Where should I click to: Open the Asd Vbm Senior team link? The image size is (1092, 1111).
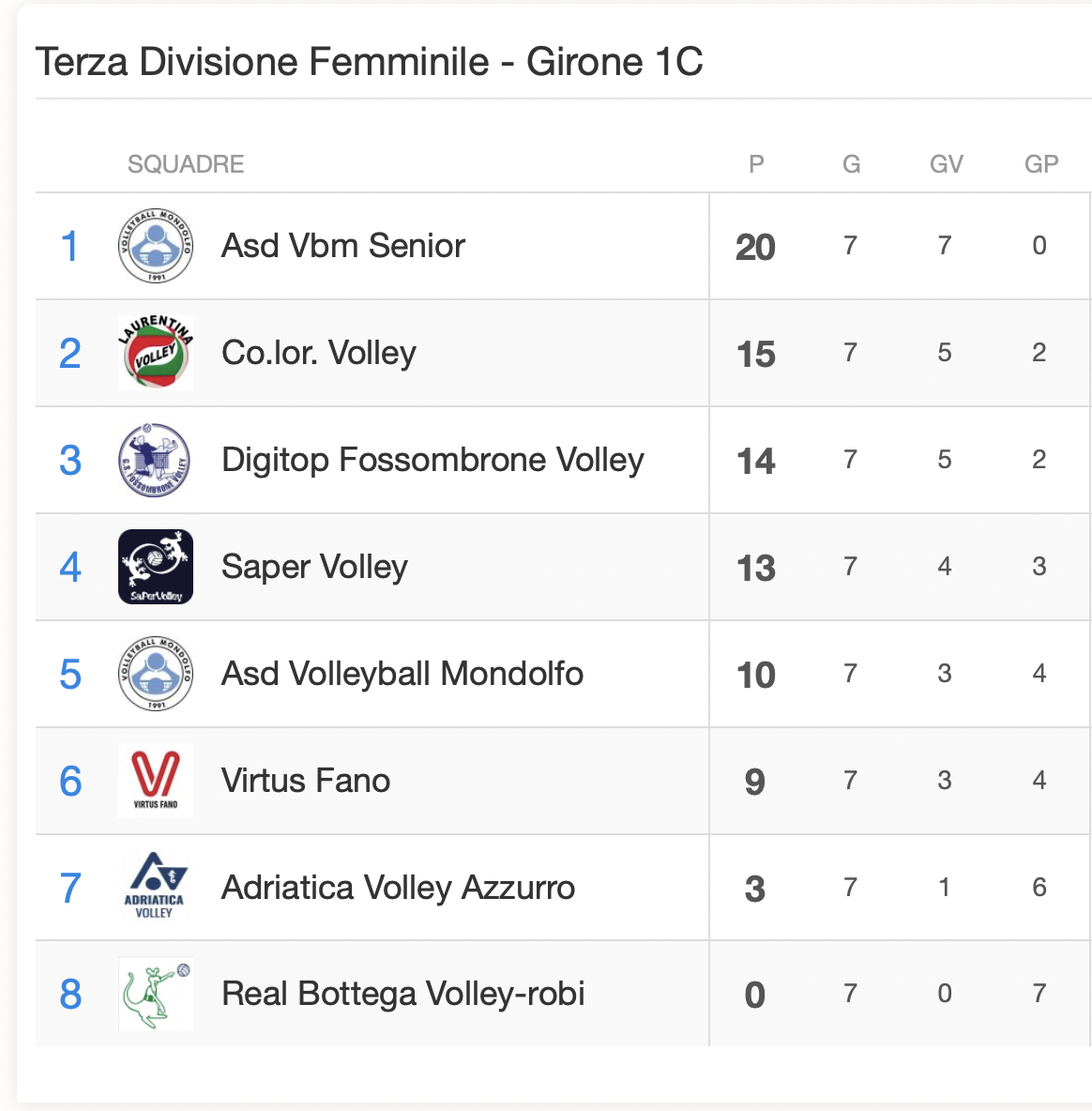(342, 246)
